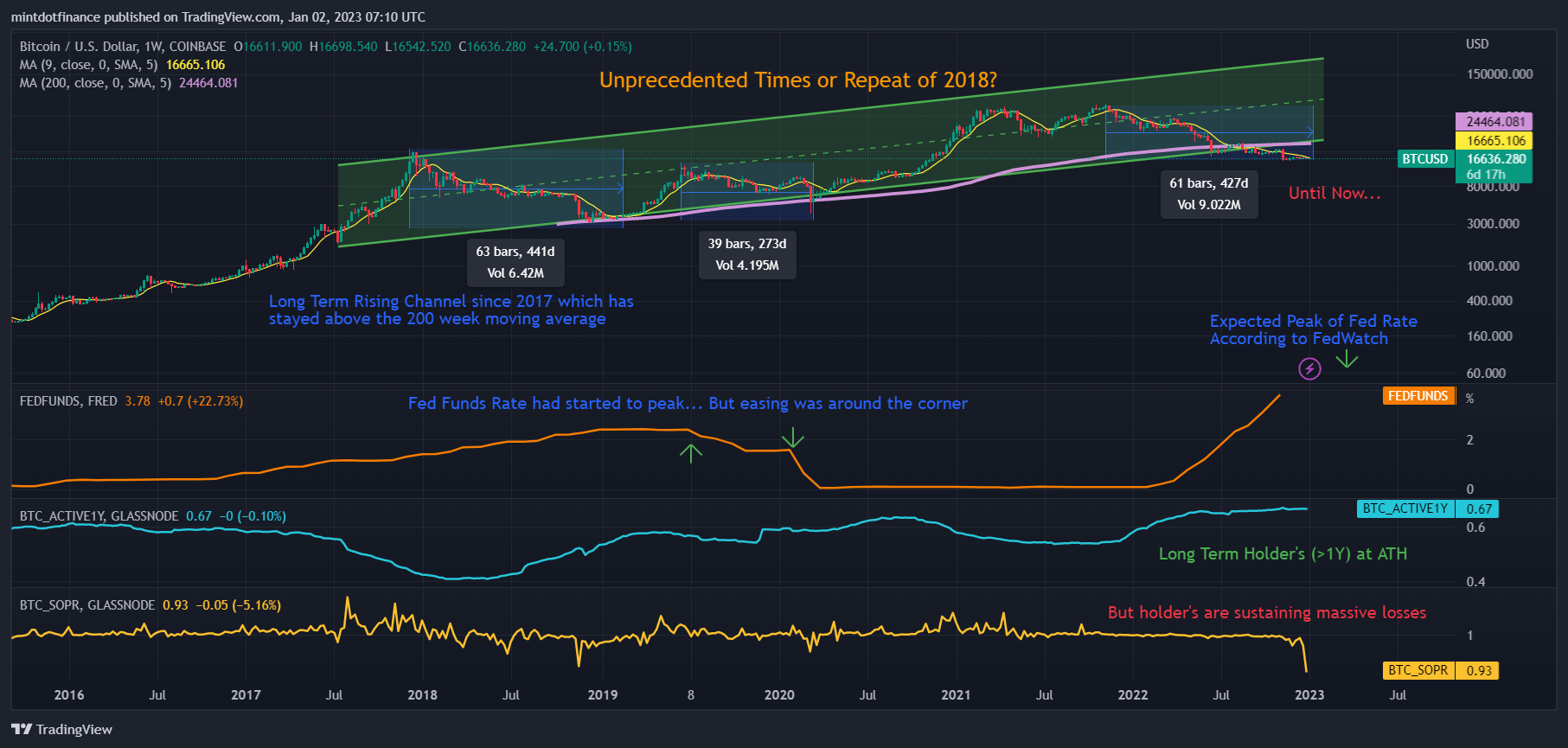Click the 150000.000 price scale value
This screenshot has height=748, width=1568.
pos(1500,74)
